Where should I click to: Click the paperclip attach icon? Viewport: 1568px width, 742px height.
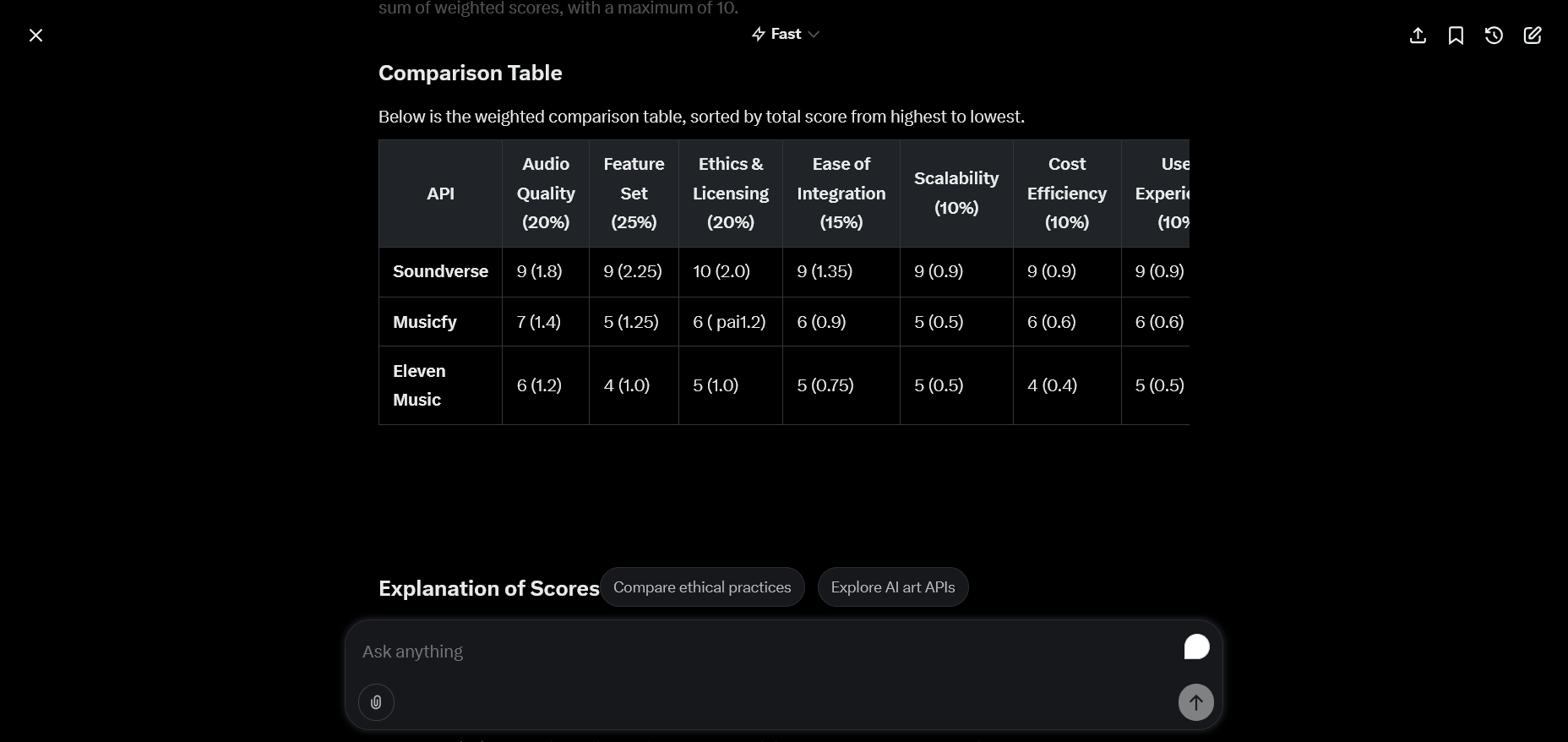376,702
